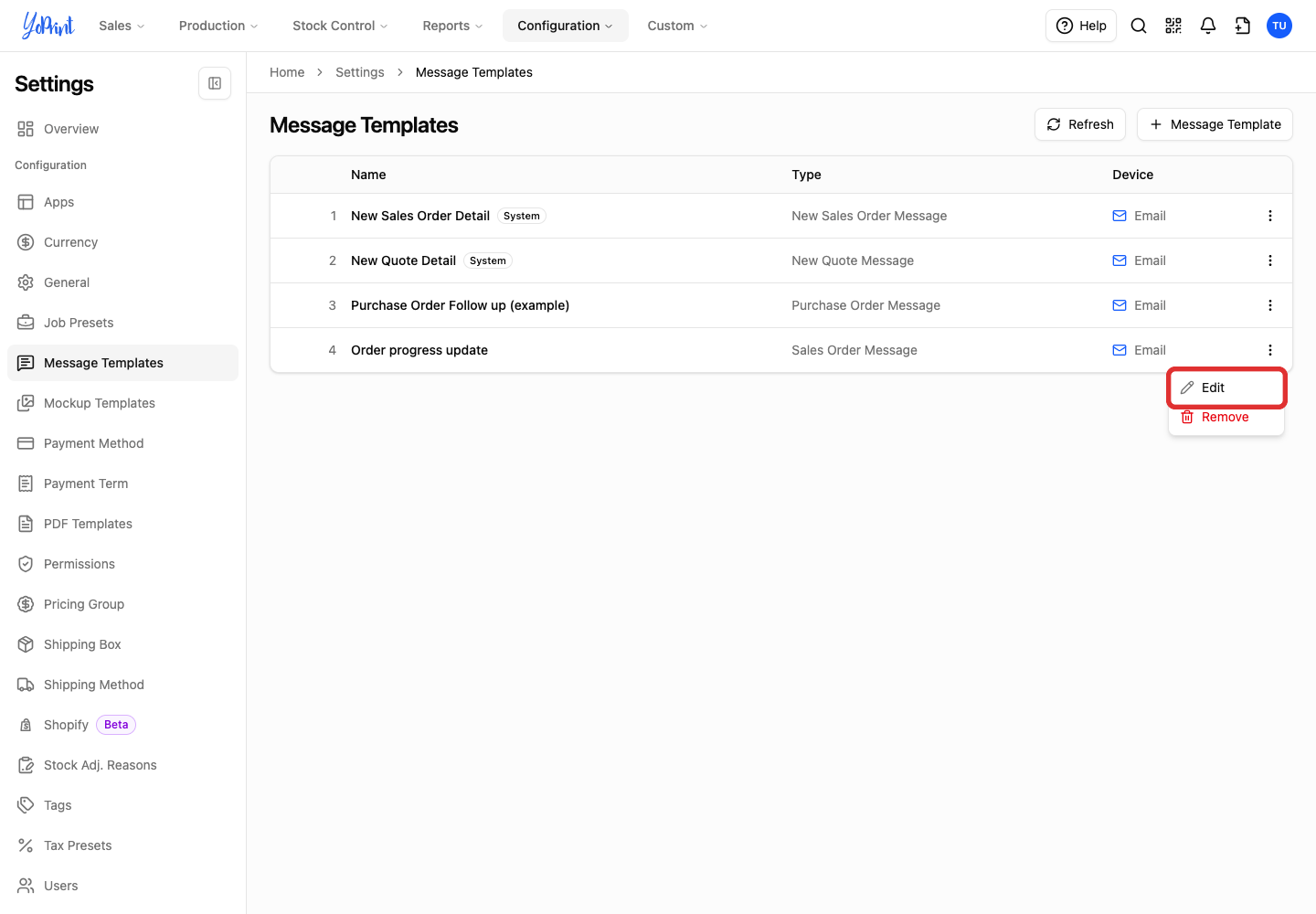
Task: Open Currency settings
Action: pyautogui.click(x=122, y=242)
